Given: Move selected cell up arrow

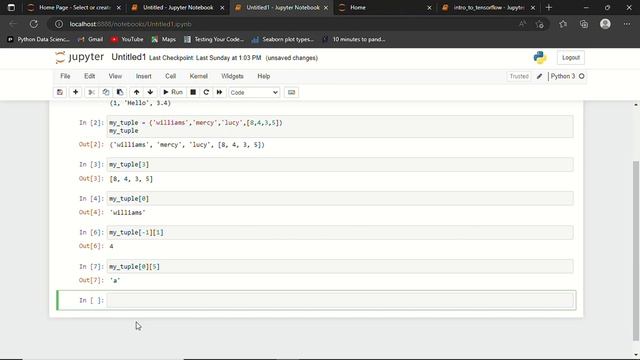Looking at the screenshot, I should tap(137, 92).
